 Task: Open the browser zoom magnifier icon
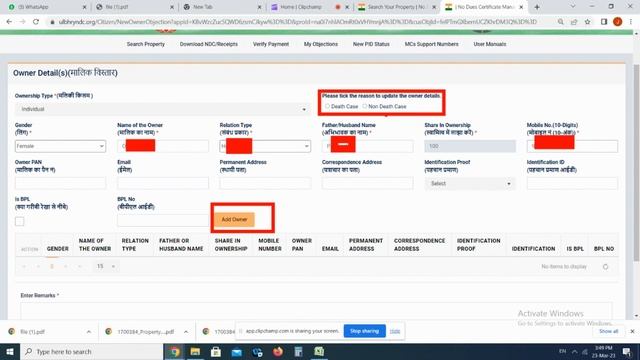[x=560, y=22]
